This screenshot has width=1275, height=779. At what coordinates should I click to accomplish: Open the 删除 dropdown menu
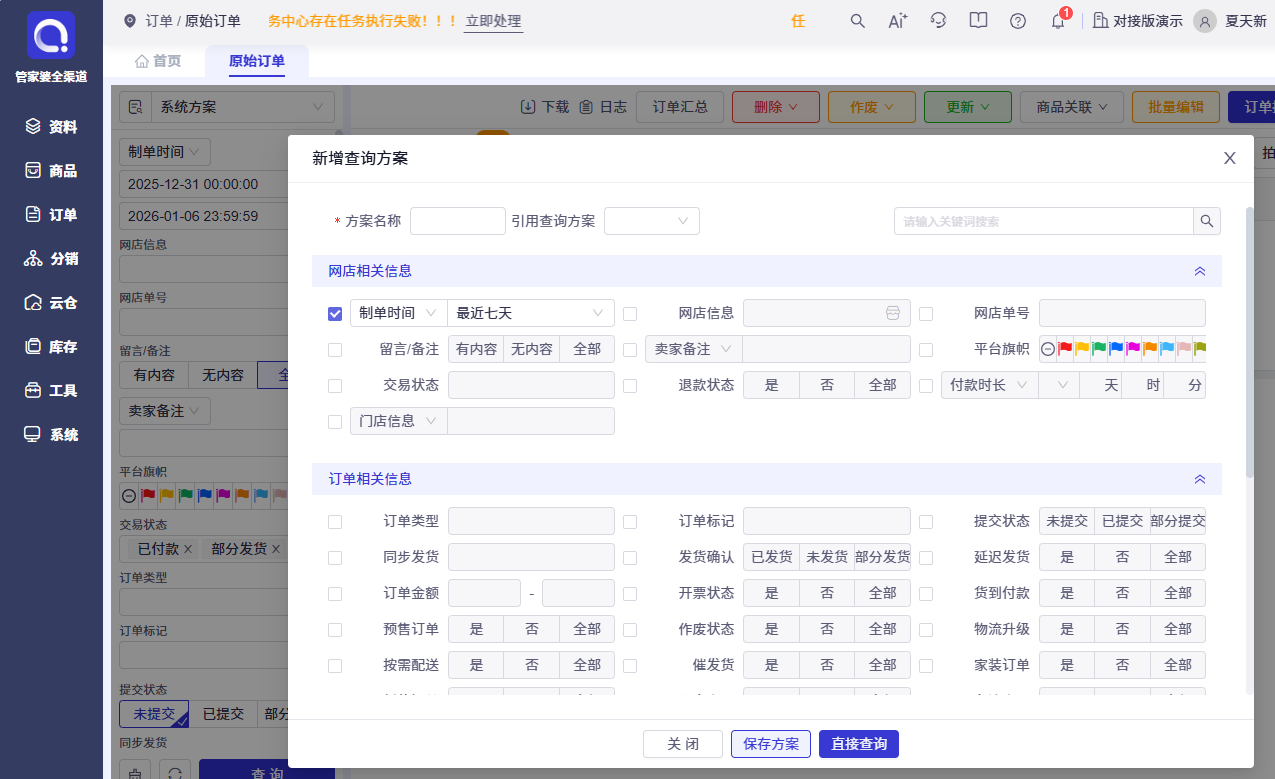pyautogui.click(x=776, y=107)
